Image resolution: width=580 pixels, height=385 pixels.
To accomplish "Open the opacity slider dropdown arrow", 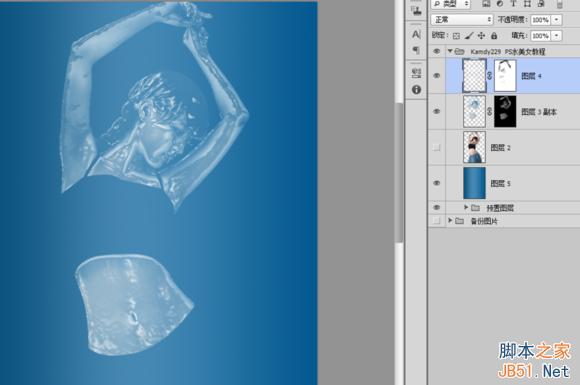I will 557,20.
